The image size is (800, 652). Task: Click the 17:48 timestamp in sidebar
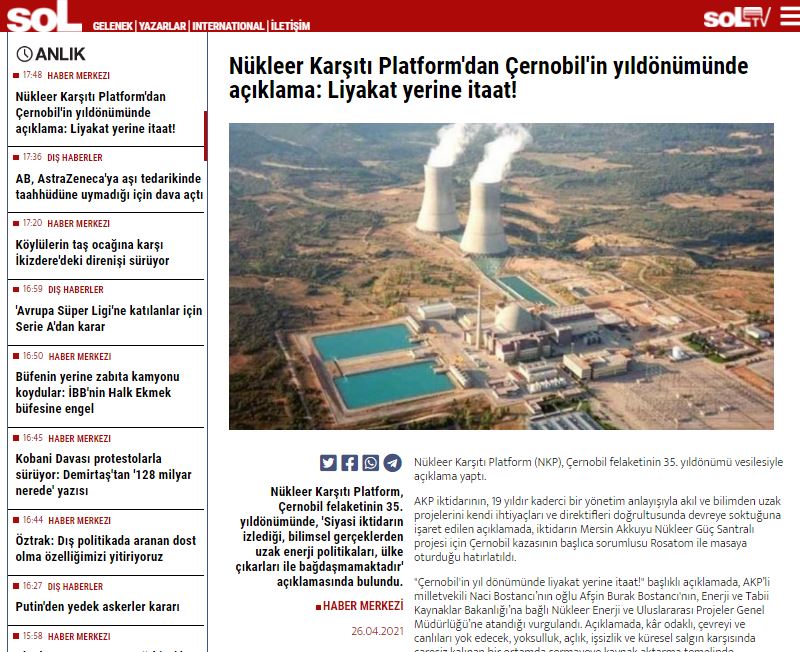pyautogui.click(x=33, y=75)
